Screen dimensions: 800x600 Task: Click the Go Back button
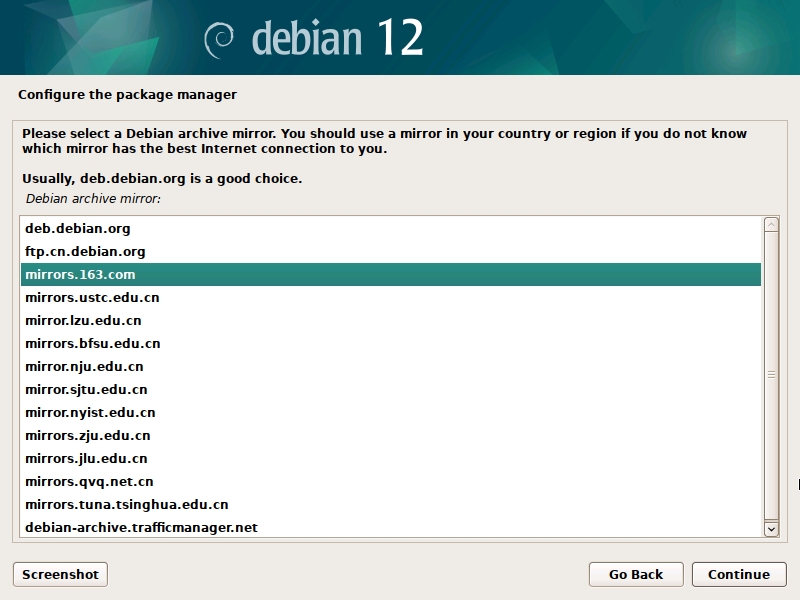[636, 574]
